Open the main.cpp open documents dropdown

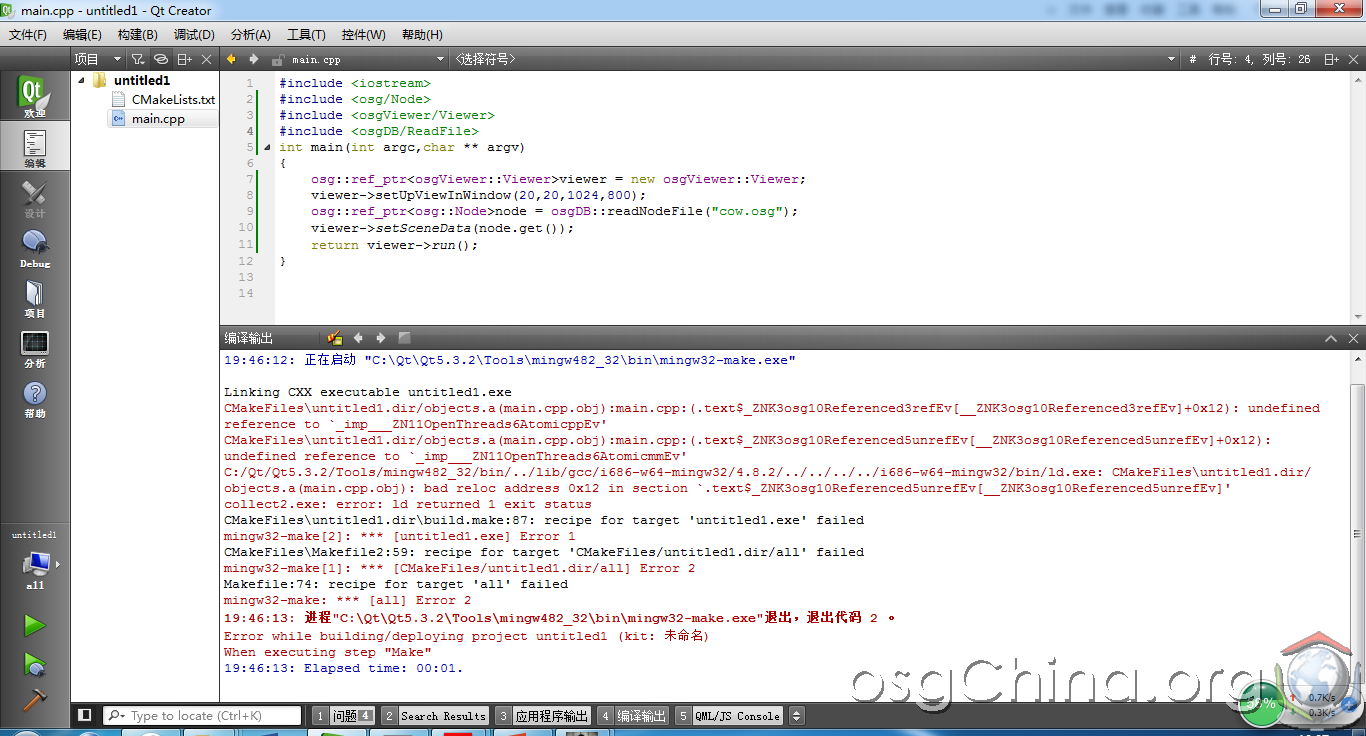(x=367, y=60)
